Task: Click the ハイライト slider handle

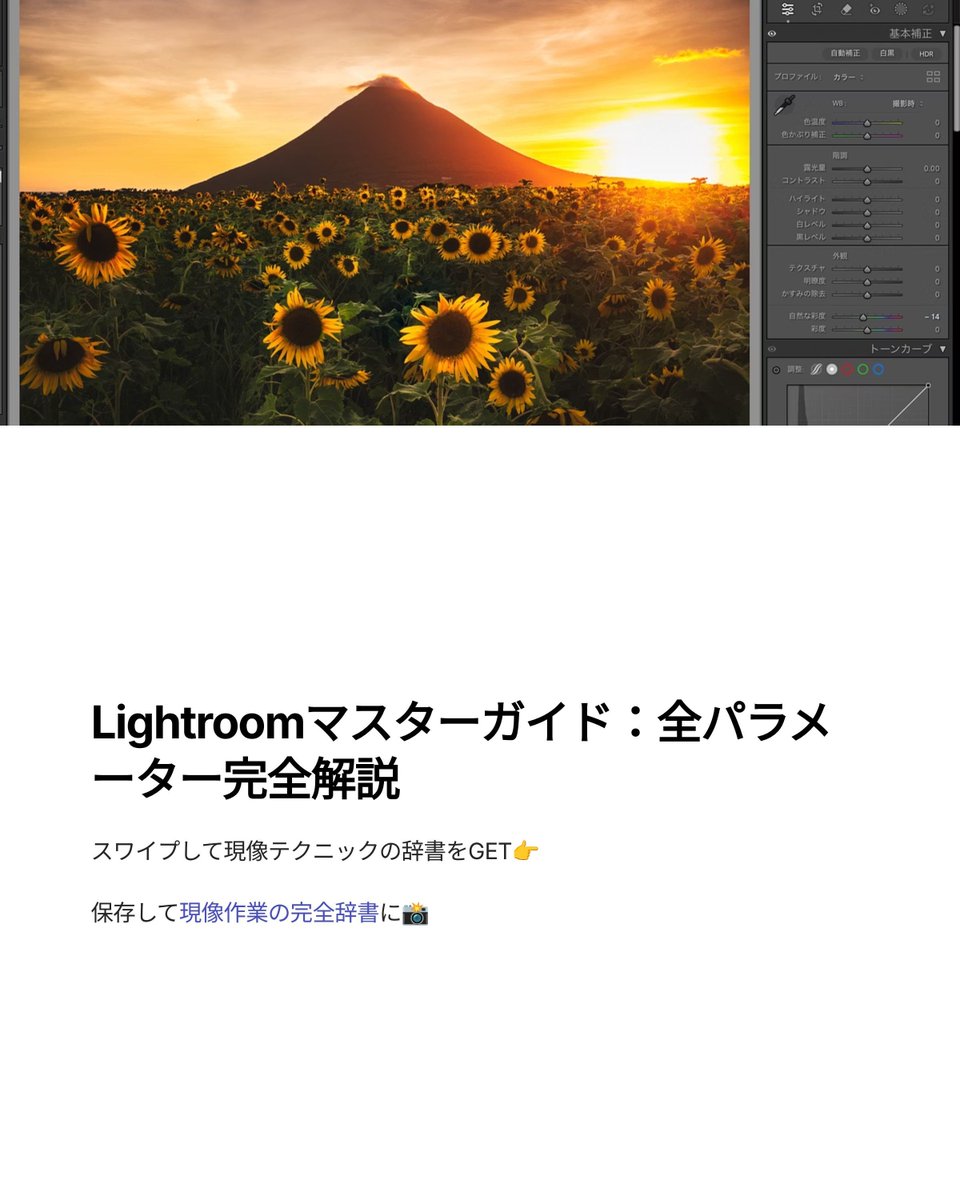Action: [x=867, y=200]
